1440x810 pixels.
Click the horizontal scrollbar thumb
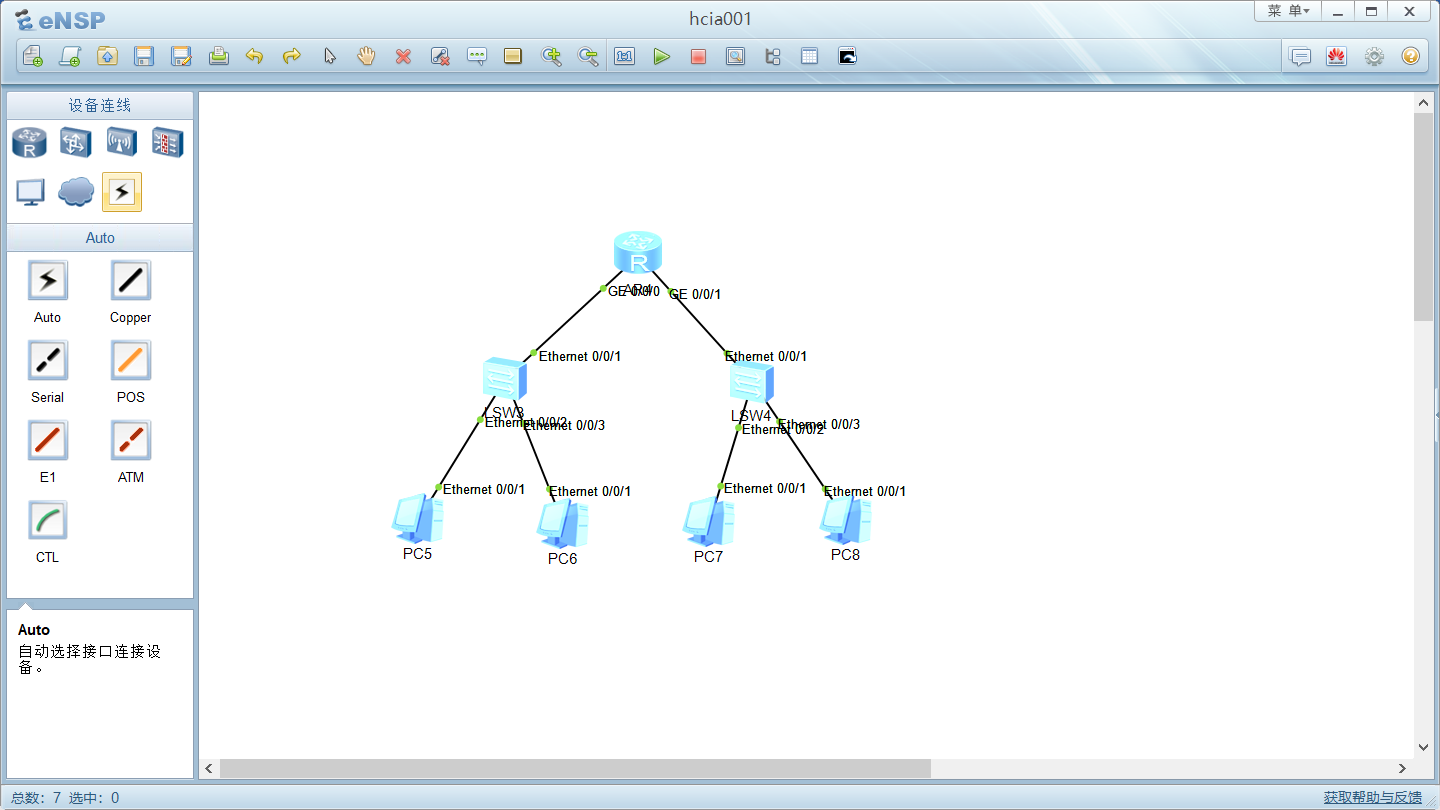tap(575, 768)
